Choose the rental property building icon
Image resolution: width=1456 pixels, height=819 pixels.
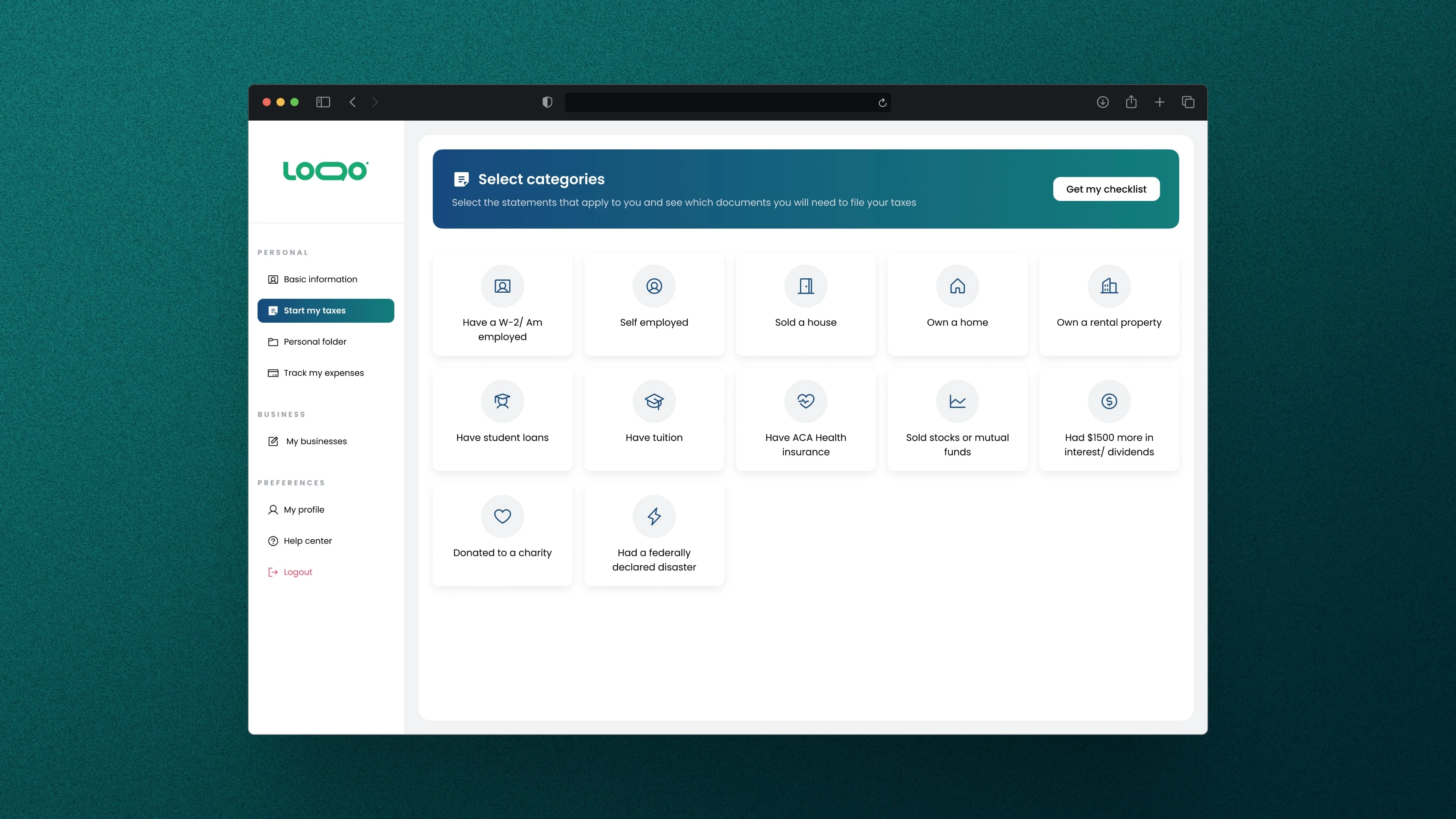[x=1108, y=286]
